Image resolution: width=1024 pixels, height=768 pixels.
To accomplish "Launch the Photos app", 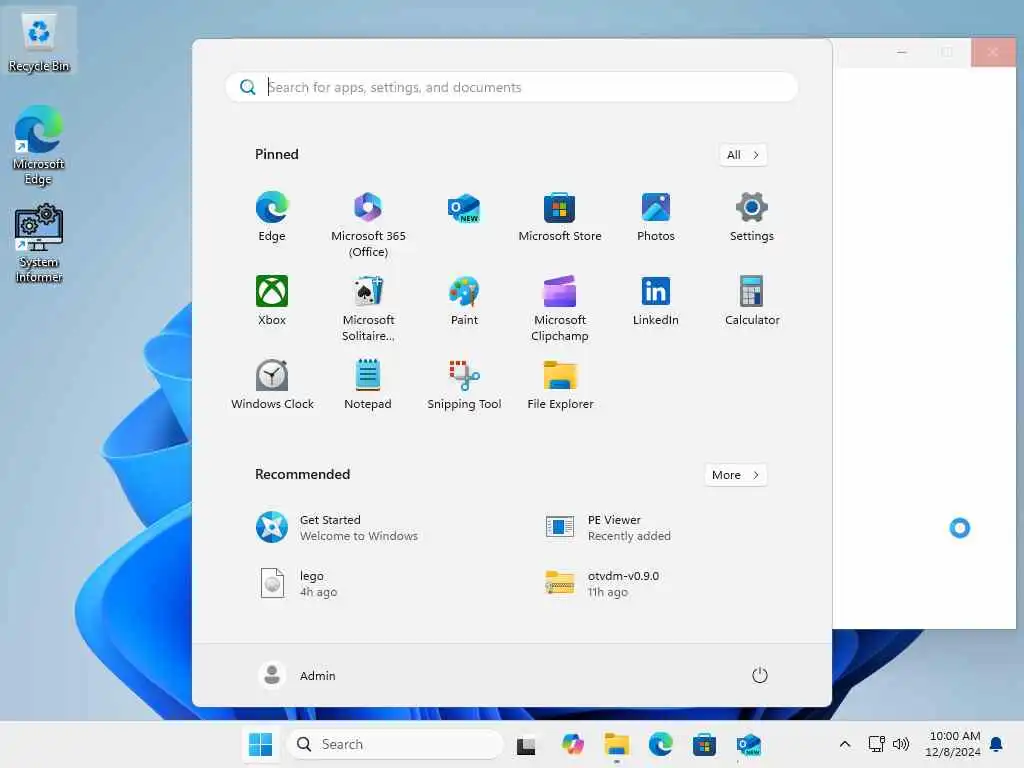I will [656, 217].
